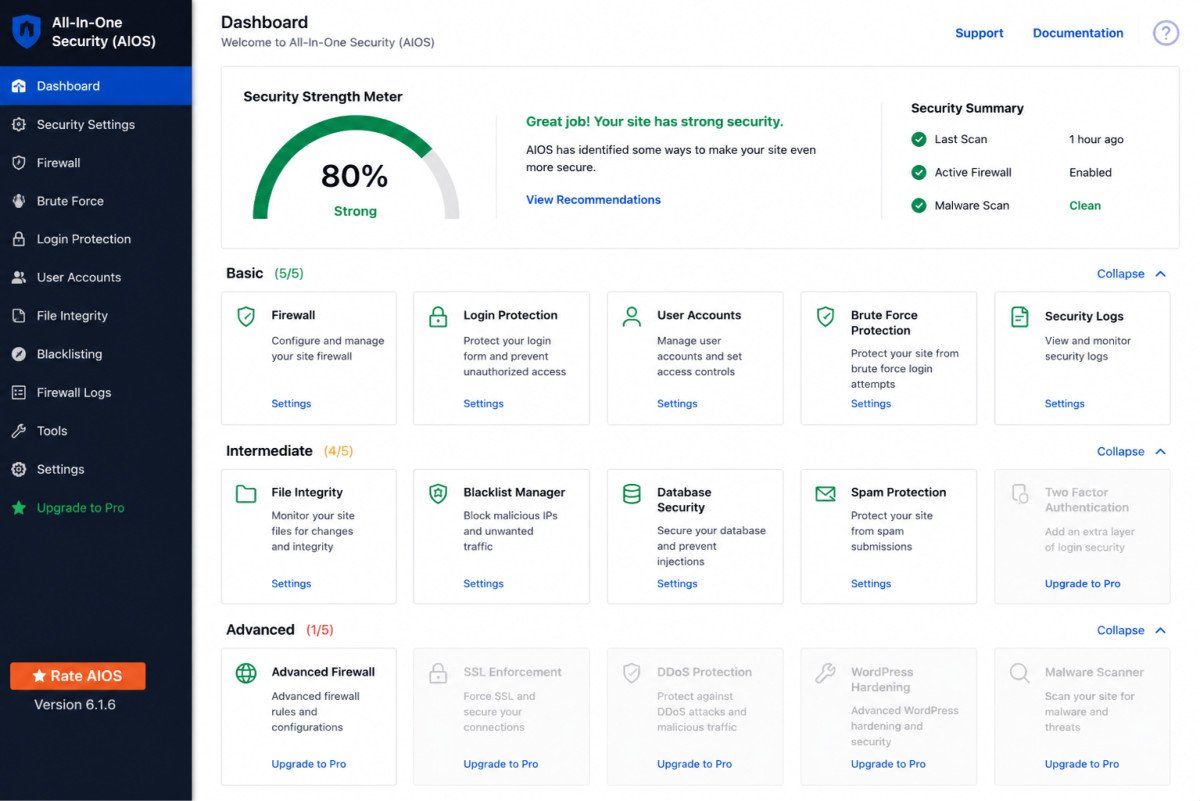This screenshot has width=1200, height=801.
Task: Click the Intermediate (4/5) count label
Action: coord(338,451)
